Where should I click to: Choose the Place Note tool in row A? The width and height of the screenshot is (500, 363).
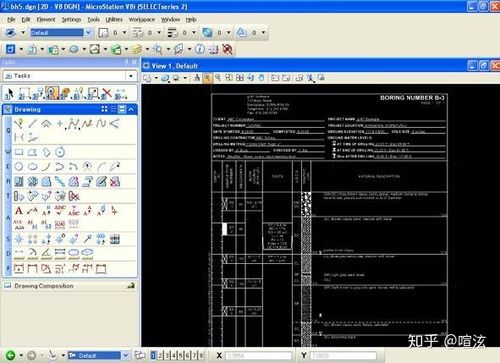[32, 211]
